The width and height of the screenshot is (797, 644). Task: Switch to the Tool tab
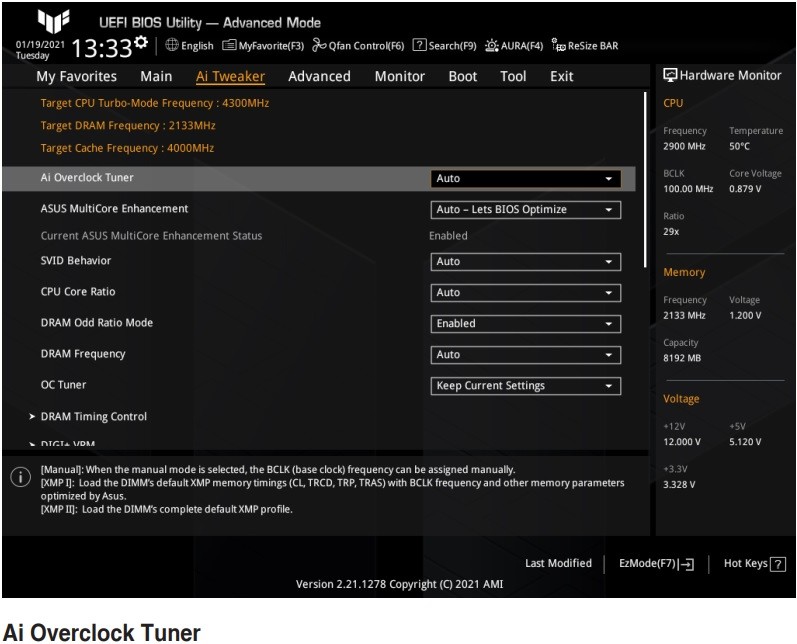point(513,76)
